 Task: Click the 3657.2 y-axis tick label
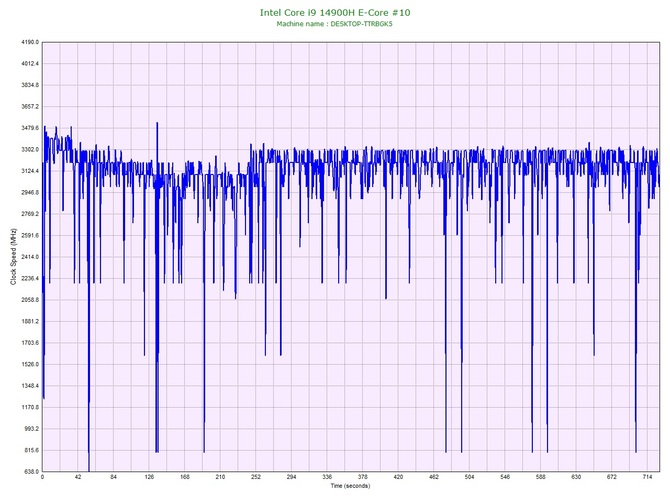[30, 106]
